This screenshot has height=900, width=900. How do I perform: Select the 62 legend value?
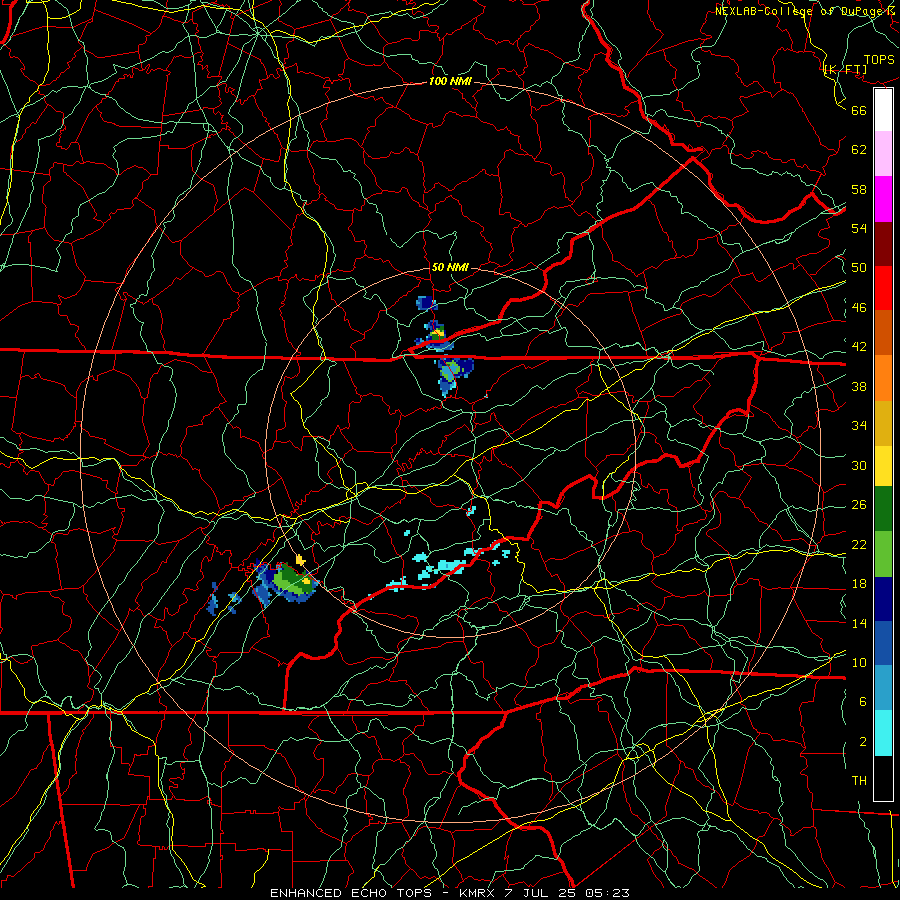pyautogui.click(x=859, y=150)
